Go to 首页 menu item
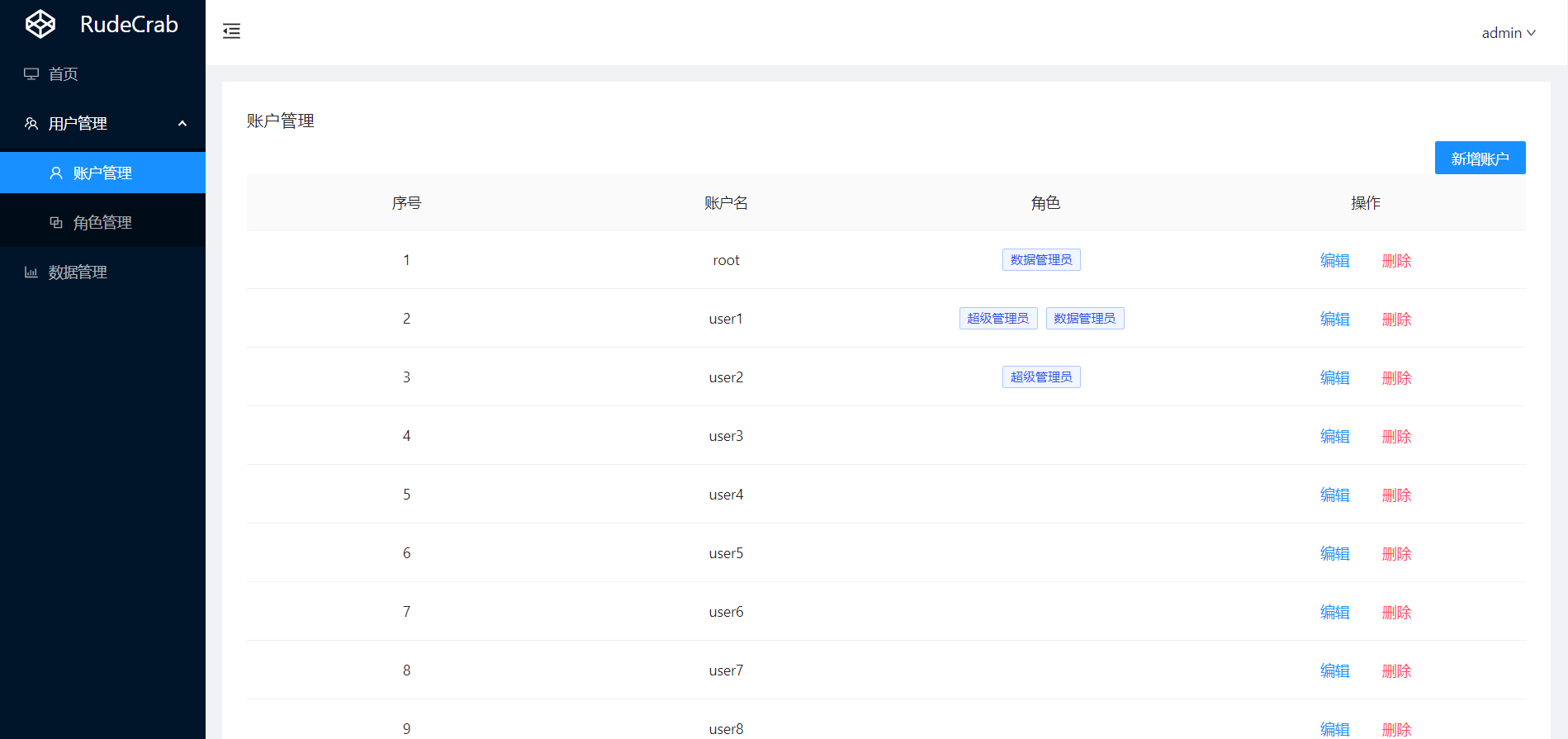 tap(102, 73)
